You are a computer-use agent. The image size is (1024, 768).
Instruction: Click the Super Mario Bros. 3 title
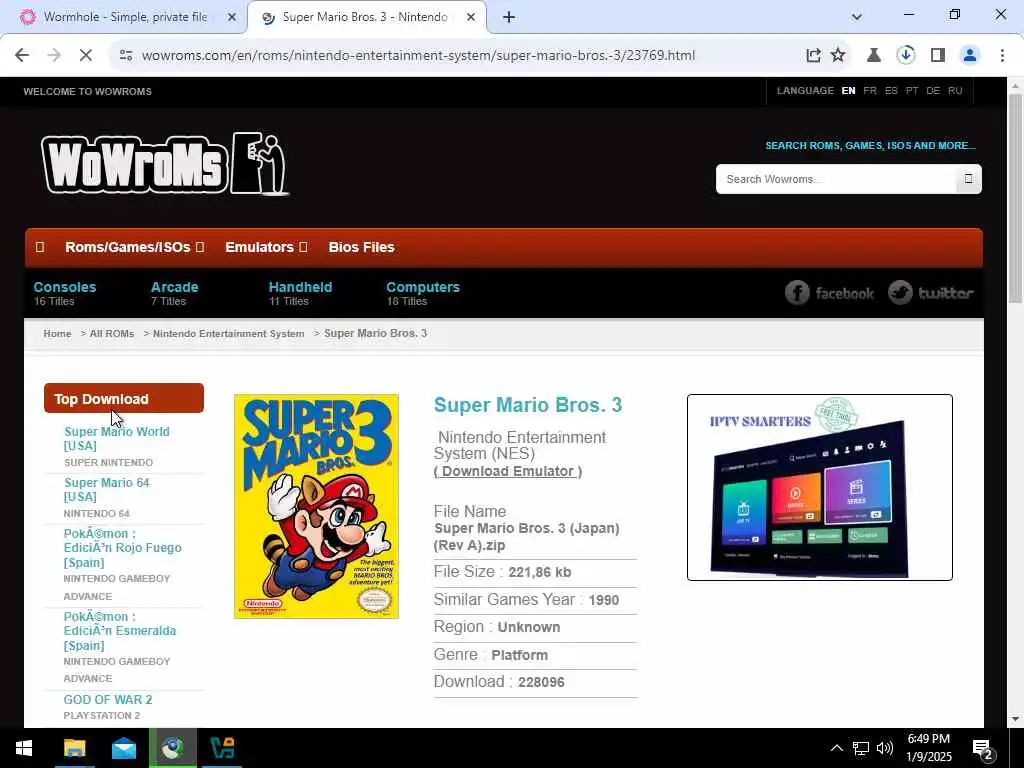point(528,405)
